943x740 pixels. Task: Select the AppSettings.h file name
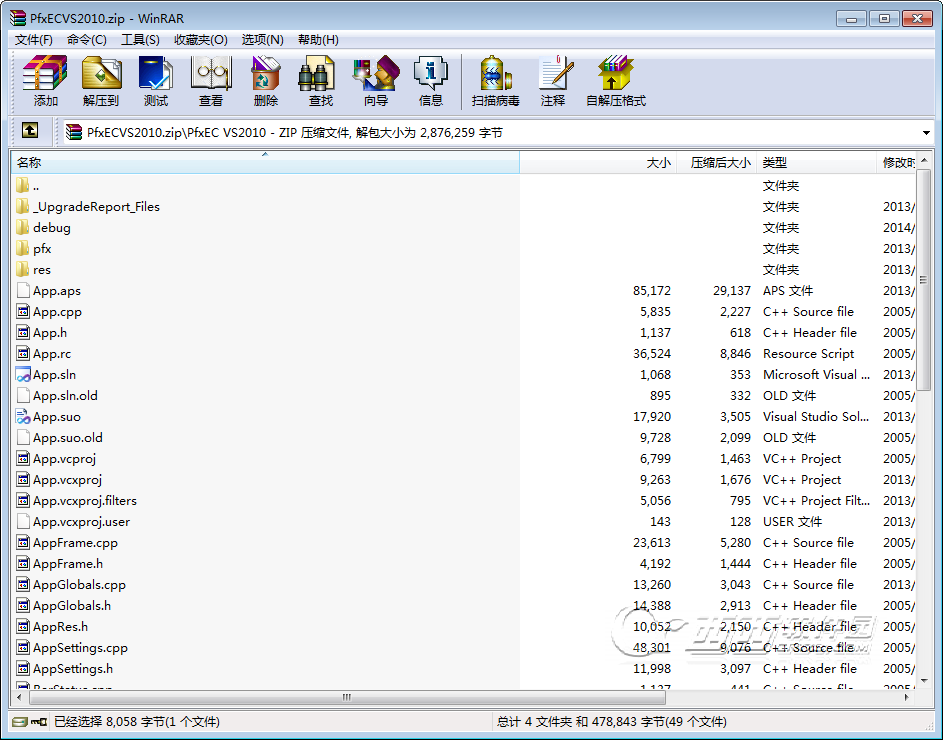73,669
